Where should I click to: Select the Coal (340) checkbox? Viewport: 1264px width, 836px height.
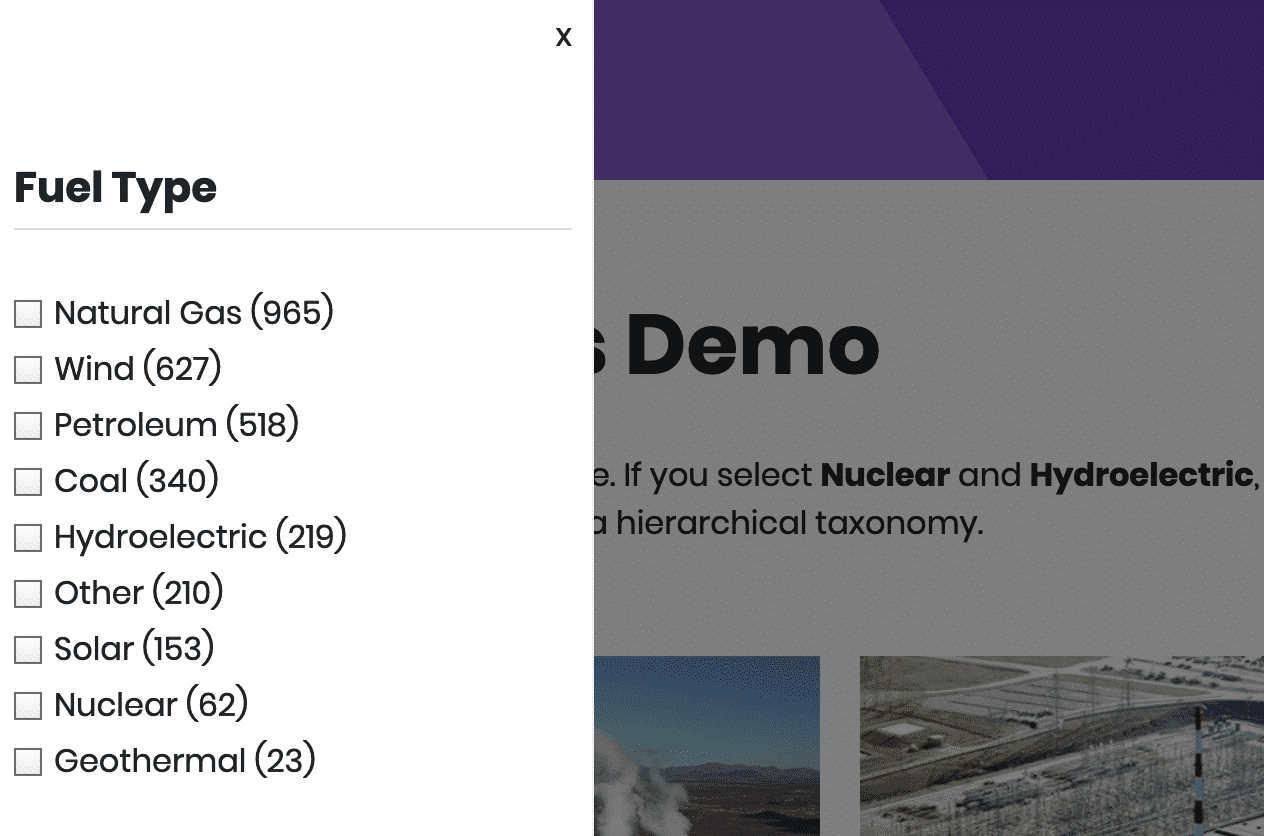28,482
